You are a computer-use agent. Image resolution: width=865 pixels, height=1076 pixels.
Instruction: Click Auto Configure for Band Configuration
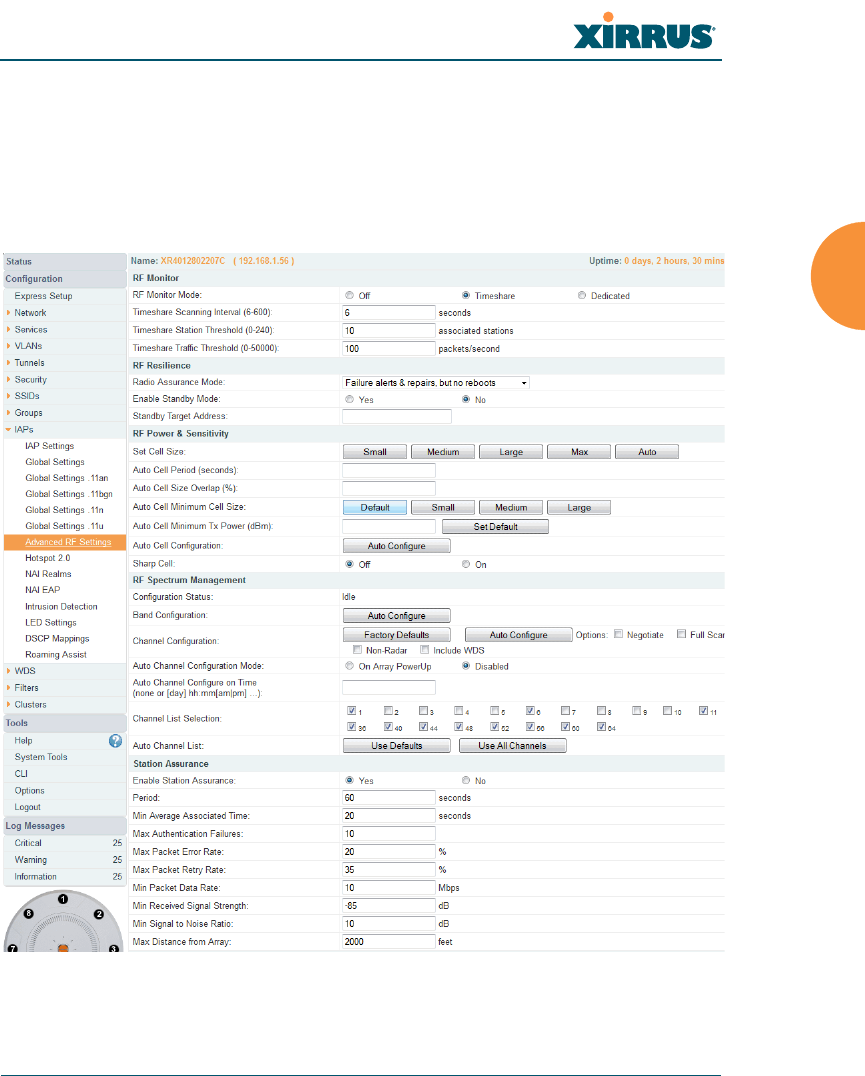[x=396, y=616]
